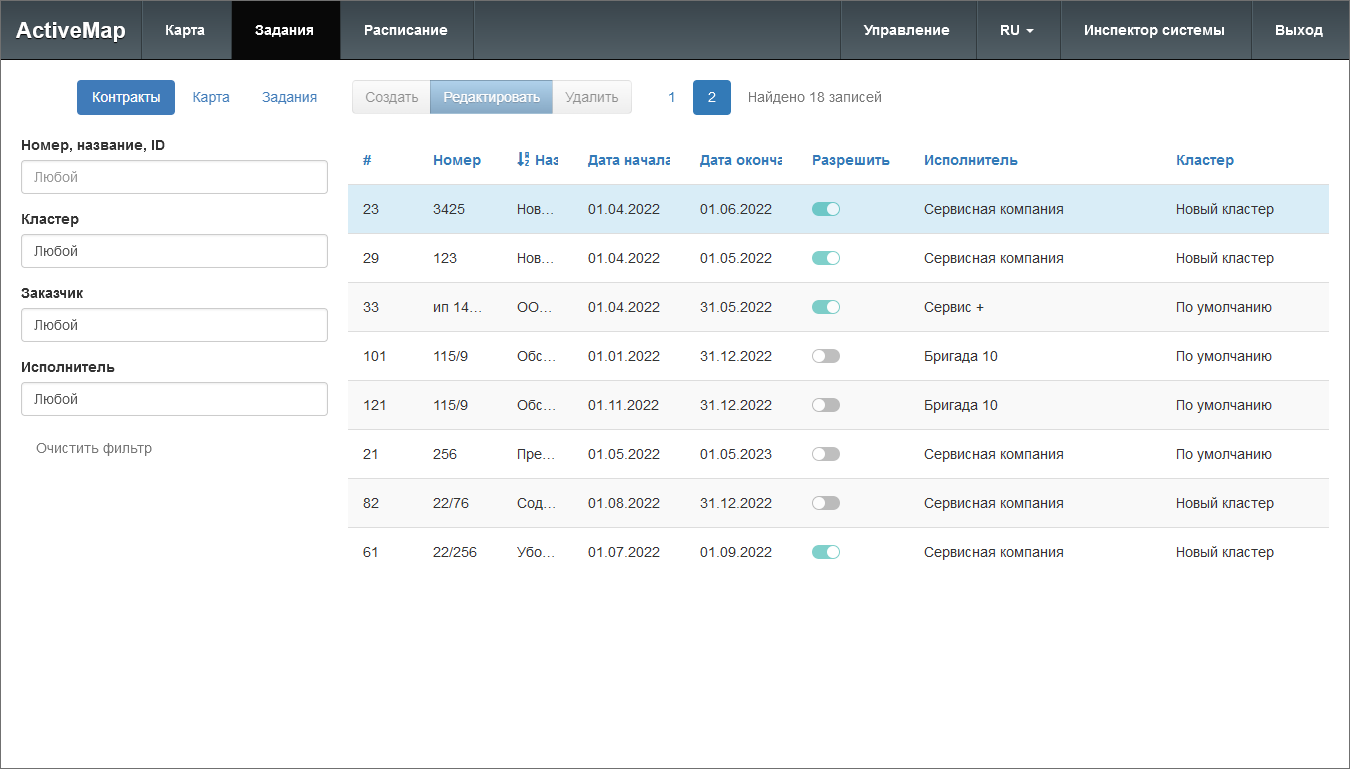Open the Исполнитель filter dropdown
This screenshot has width=1350, height=769.
(174, 399)
